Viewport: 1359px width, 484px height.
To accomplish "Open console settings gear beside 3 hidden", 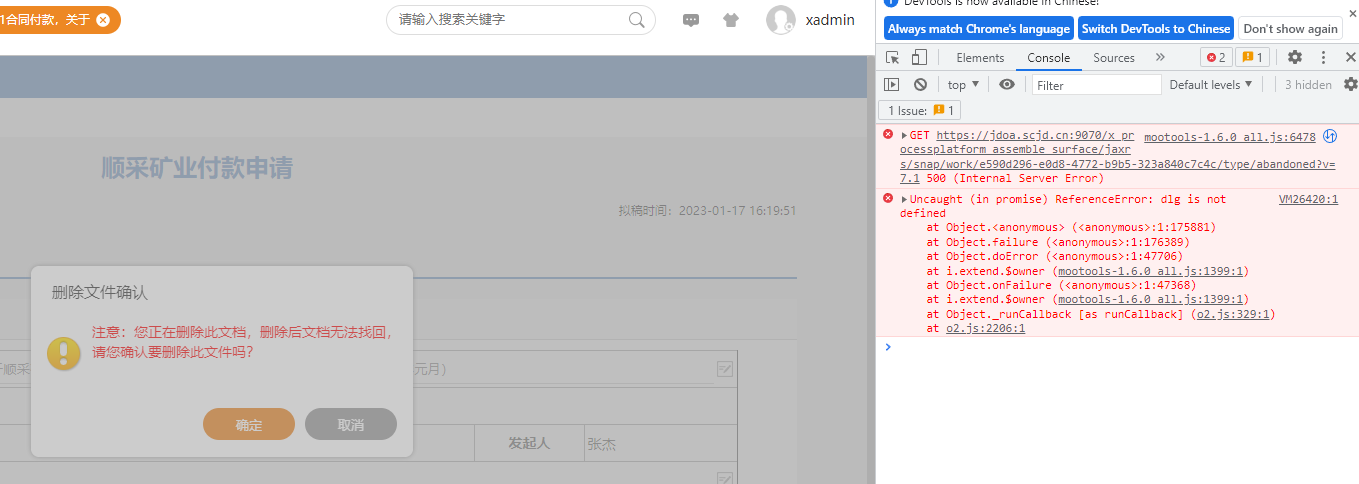I will 1350,85.
